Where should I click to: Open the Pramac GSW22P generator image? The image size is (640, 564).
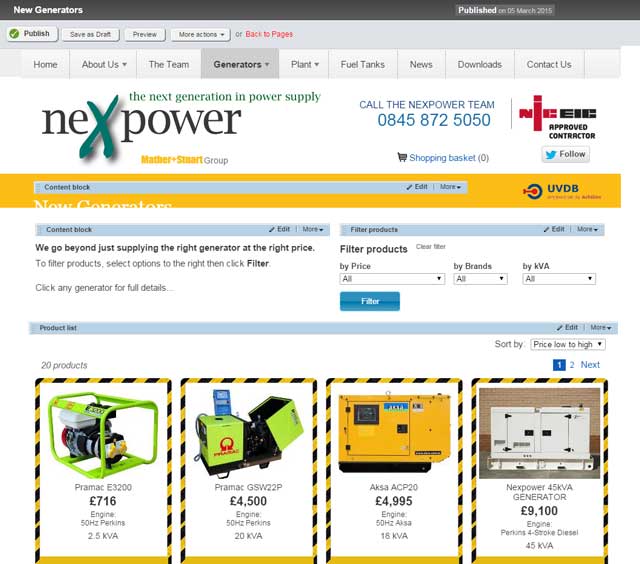249,434
